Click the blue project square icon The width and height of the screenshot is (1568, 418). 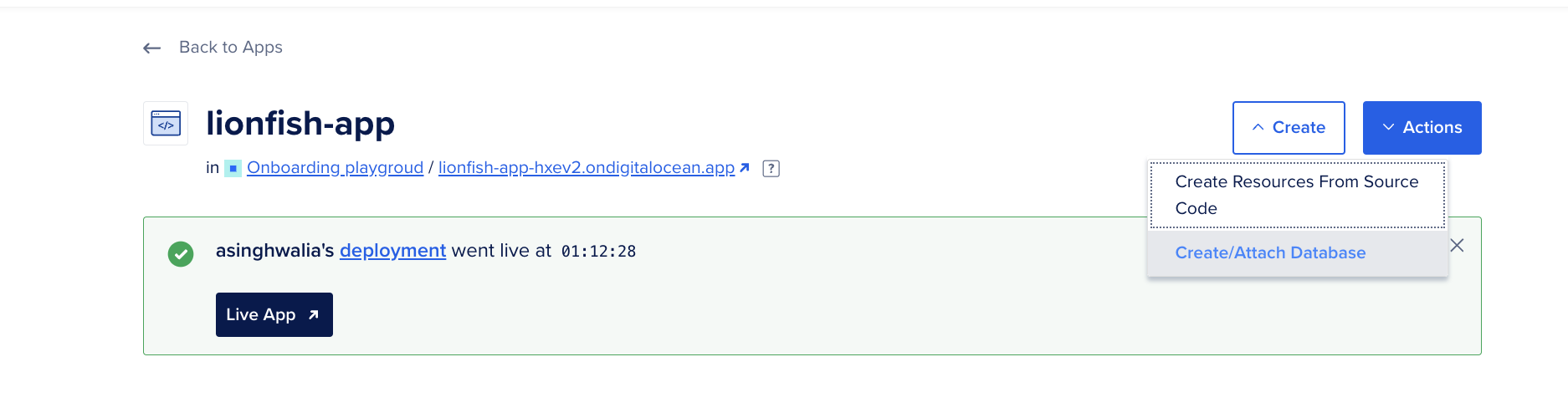coord(233,169)
